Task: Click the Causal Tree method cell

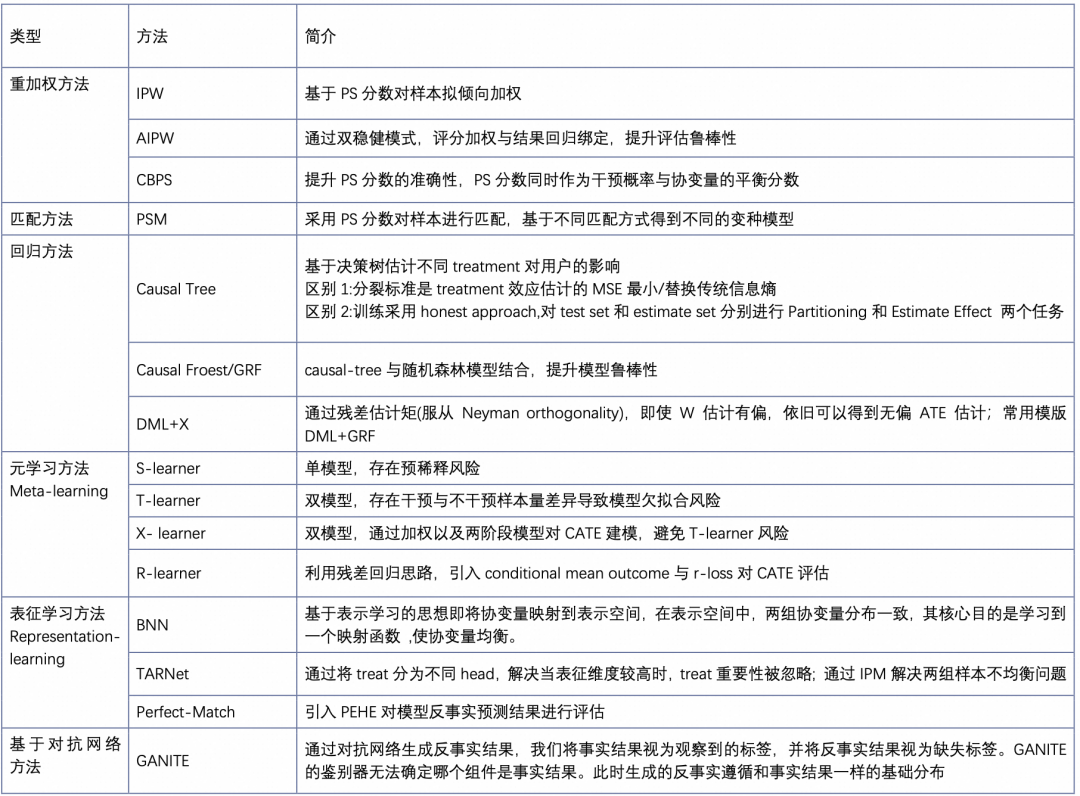Action: click(x=176, y=289)
